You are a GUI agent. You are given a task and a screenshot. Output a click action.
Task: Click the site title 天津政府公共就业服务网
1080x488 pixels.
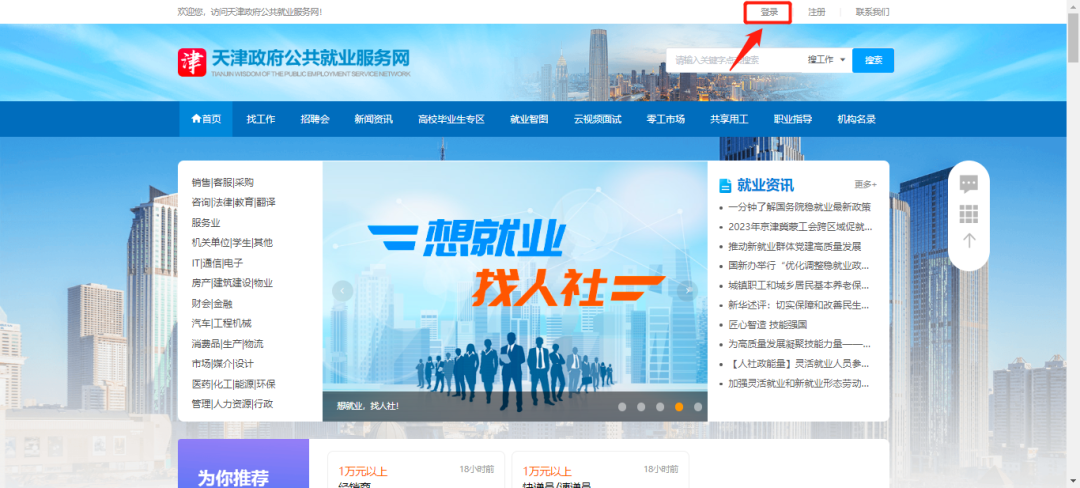coord(311,58)
